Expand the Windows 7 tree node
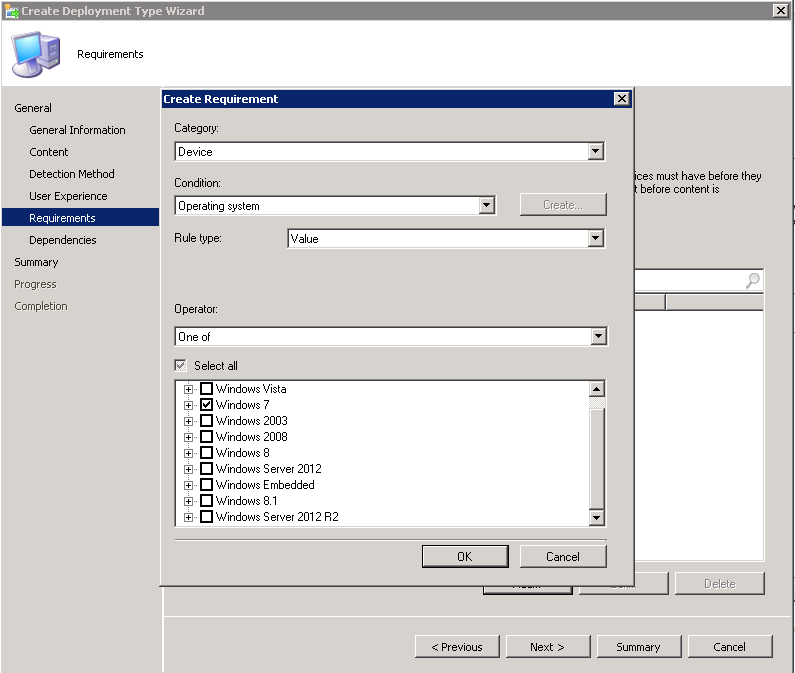795x673 pixels. pos(188,405)
